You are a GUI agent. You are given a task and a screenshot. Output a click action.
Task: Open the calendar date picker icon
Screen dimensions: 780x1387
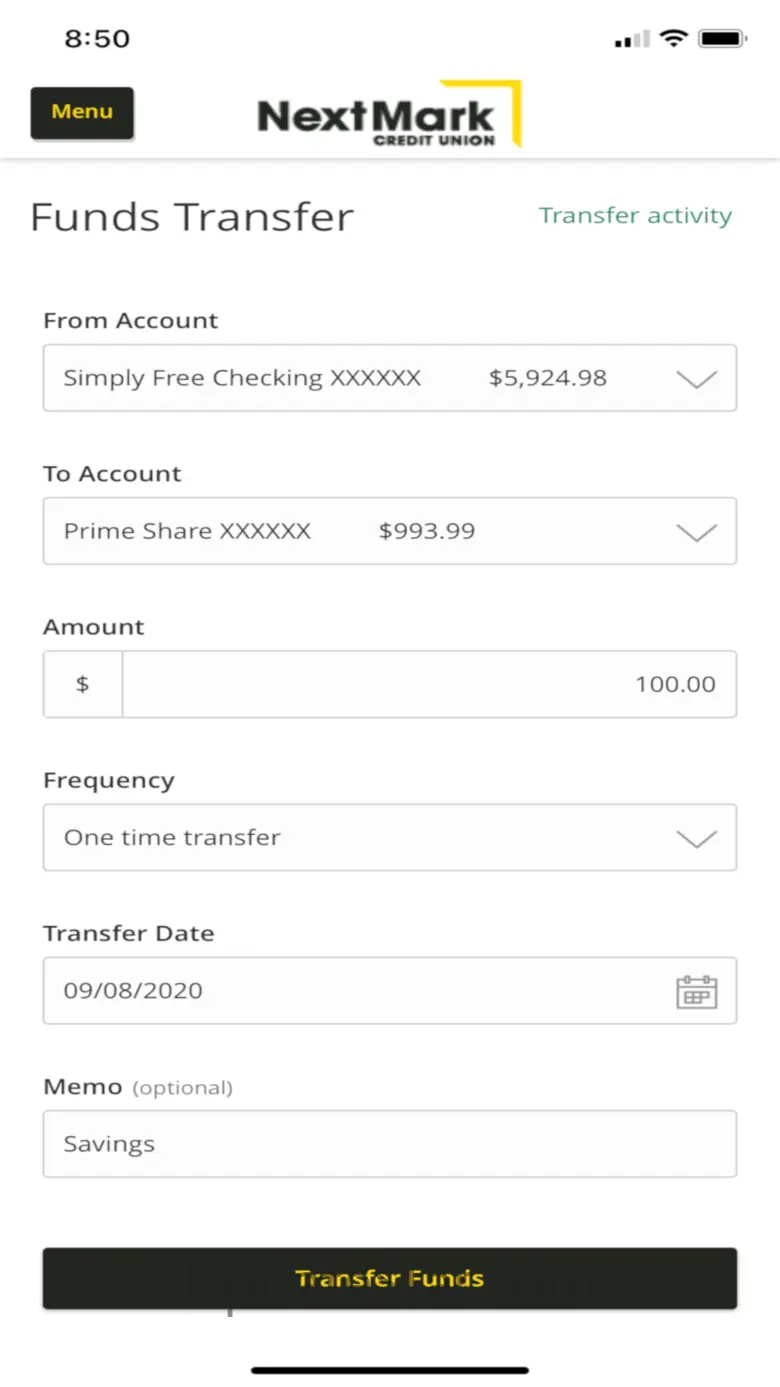(697, 991)
